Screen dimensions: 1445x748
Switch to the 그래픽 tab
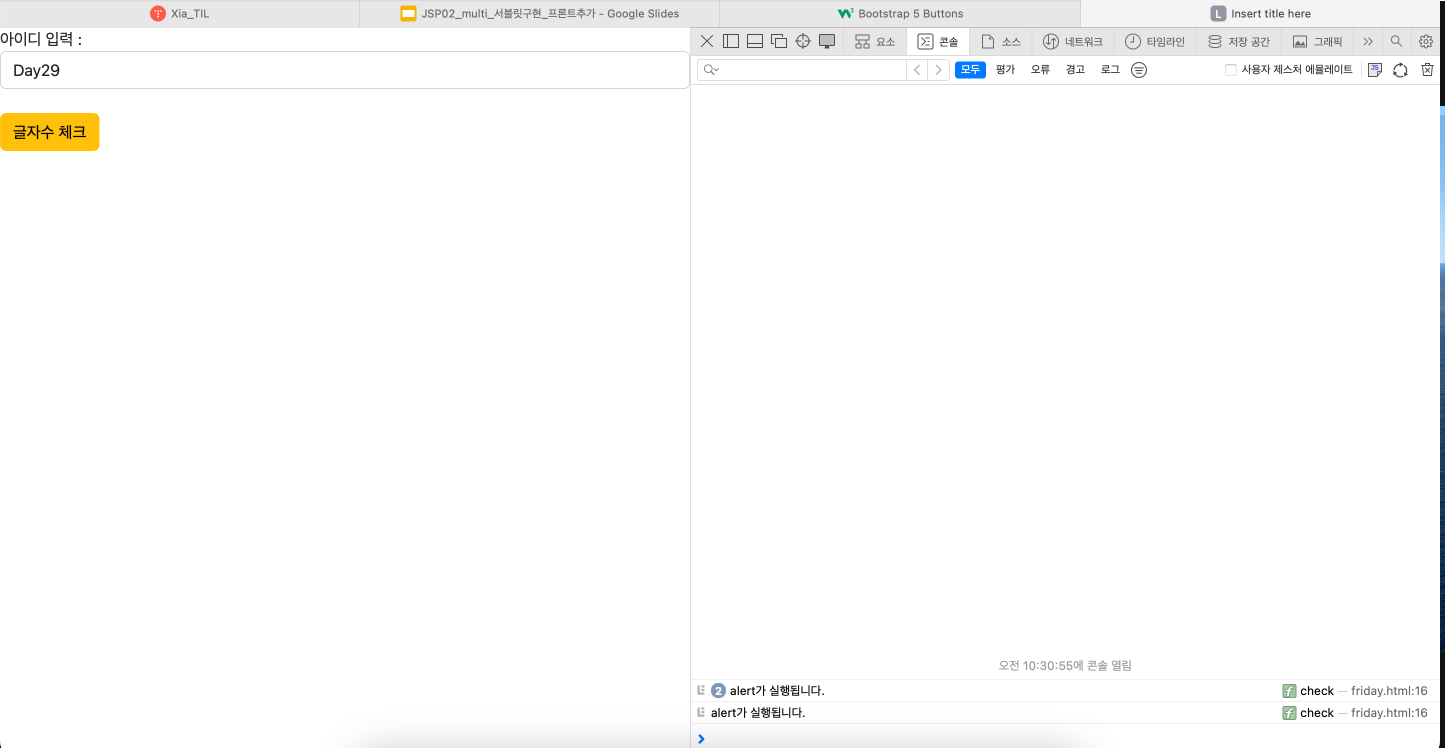(x=1317, y=41)
